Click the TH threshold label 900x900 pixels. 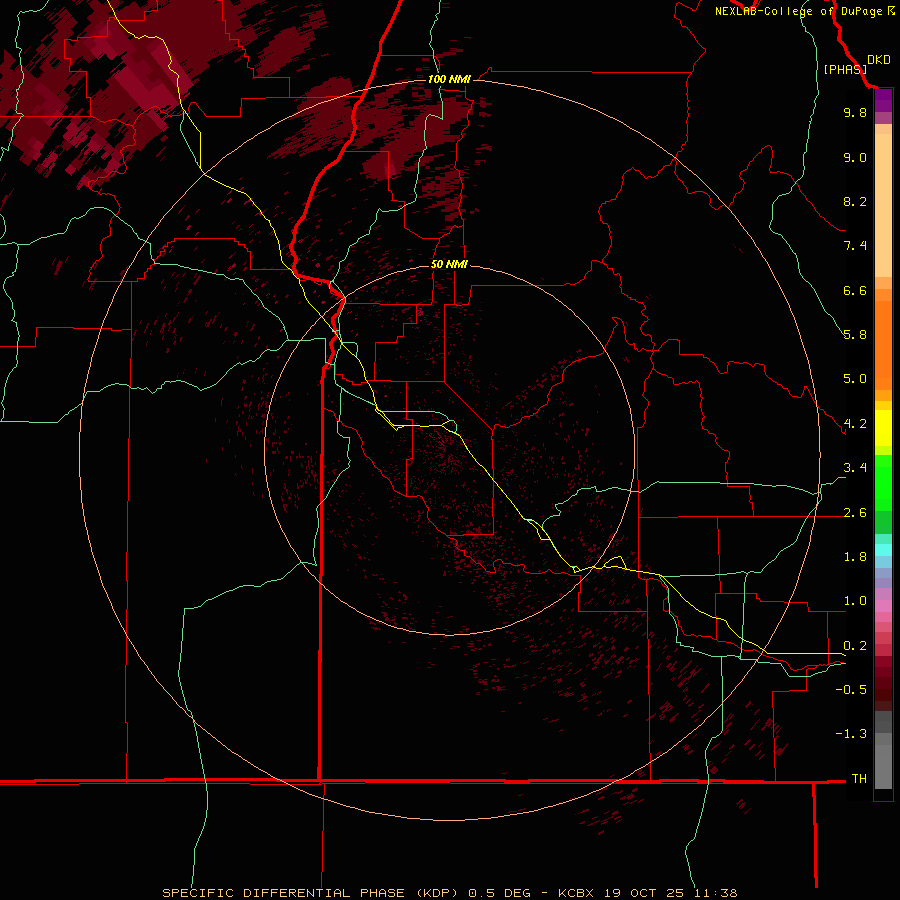pyautogui.click(x=859, y=779)
